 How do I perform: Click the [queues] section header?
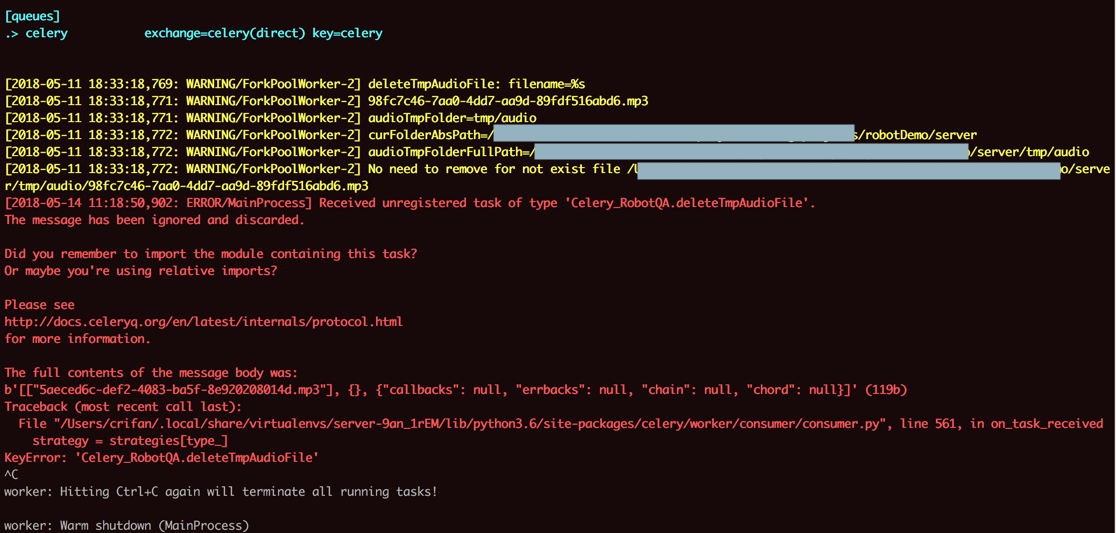tap(32, 16)
